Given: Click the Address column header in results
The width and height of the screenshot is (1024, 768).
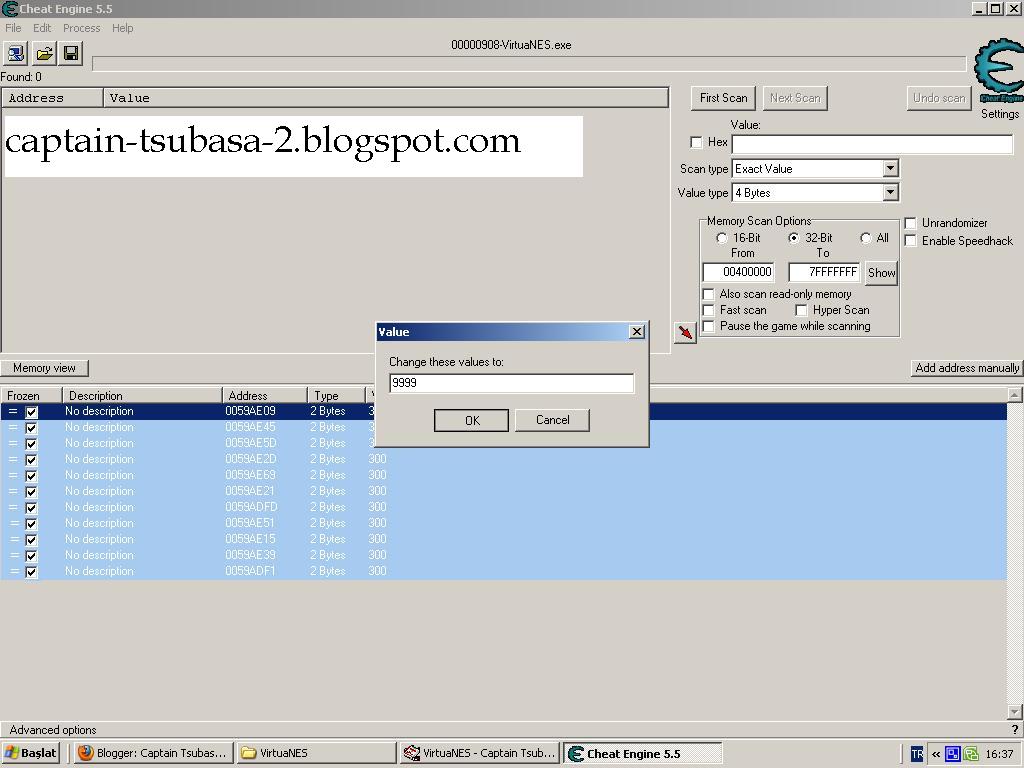Looking at the screenshot, I should [52, 98].
